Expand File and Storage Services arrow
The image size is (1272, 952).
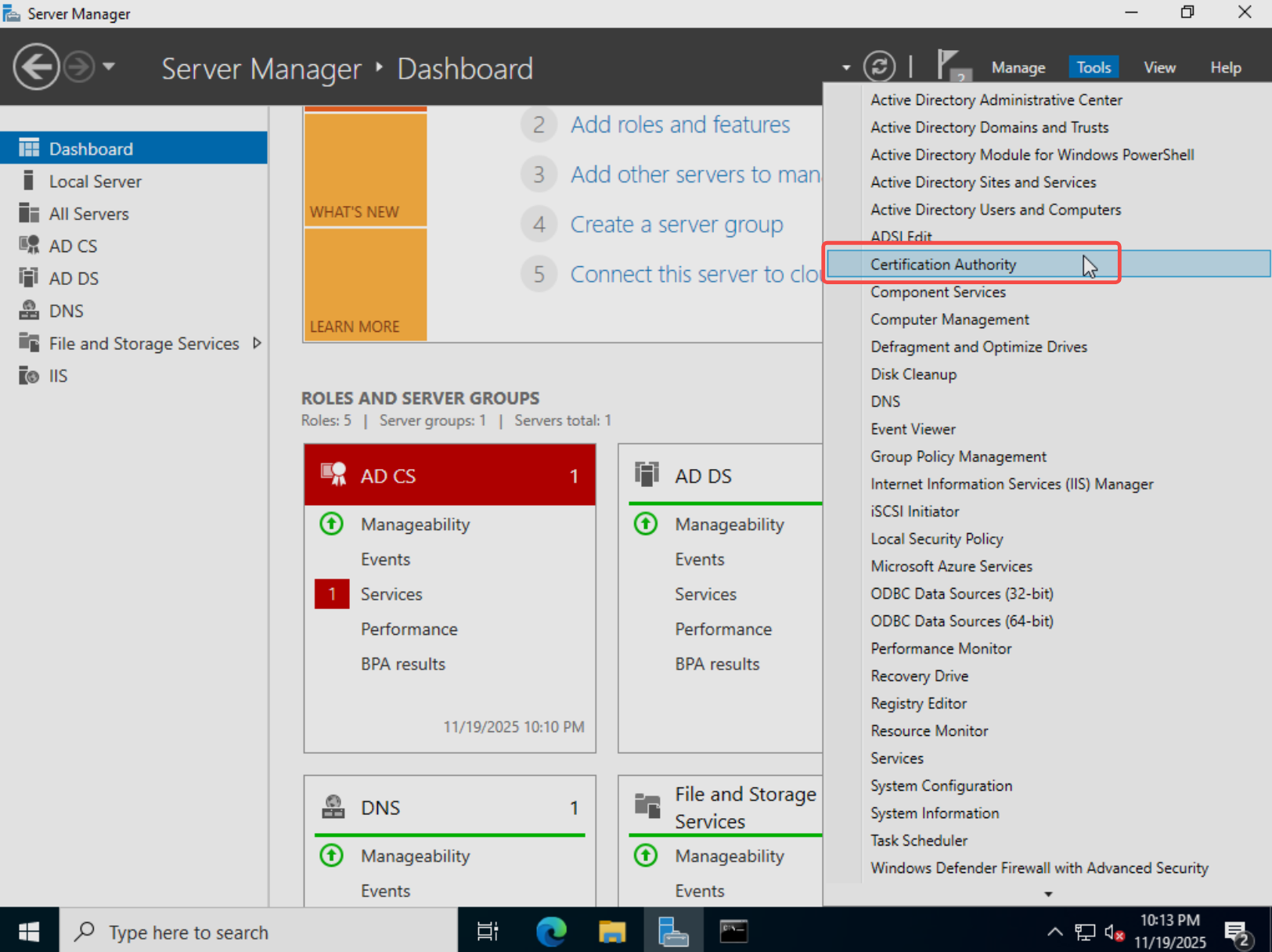pyautogui.click(x=257, y=343)
